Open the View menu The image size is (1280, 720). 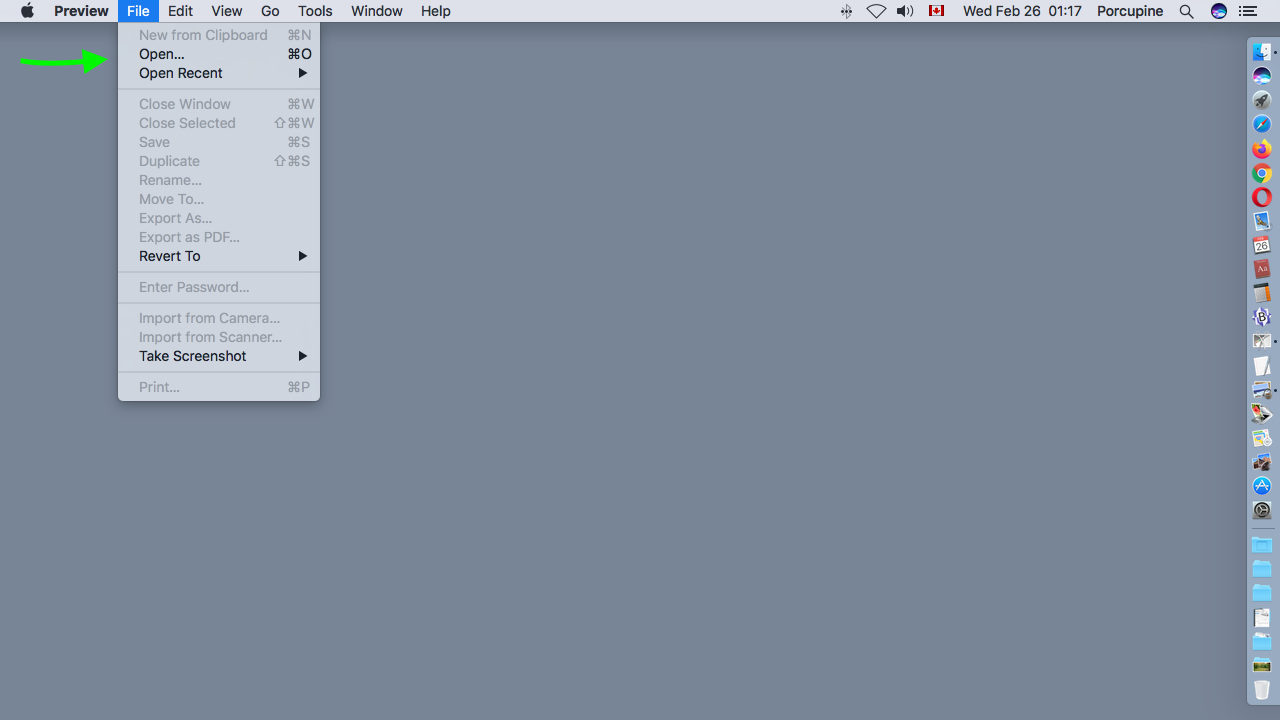226,11
